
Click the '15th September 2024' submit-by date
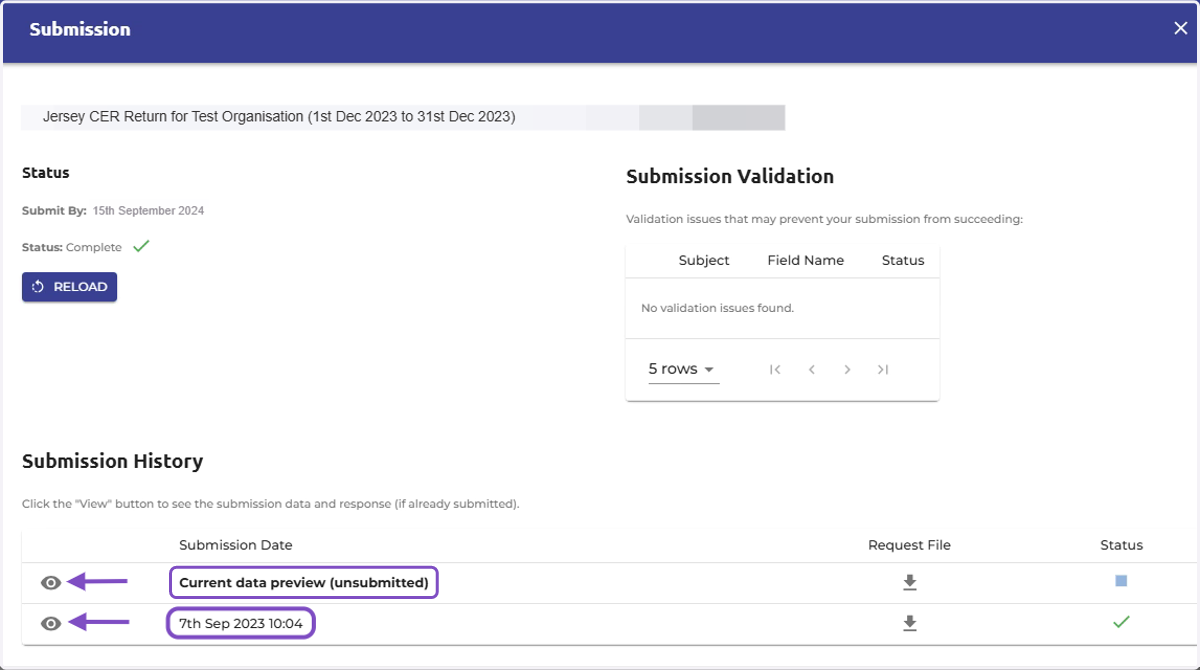point(148,211)
